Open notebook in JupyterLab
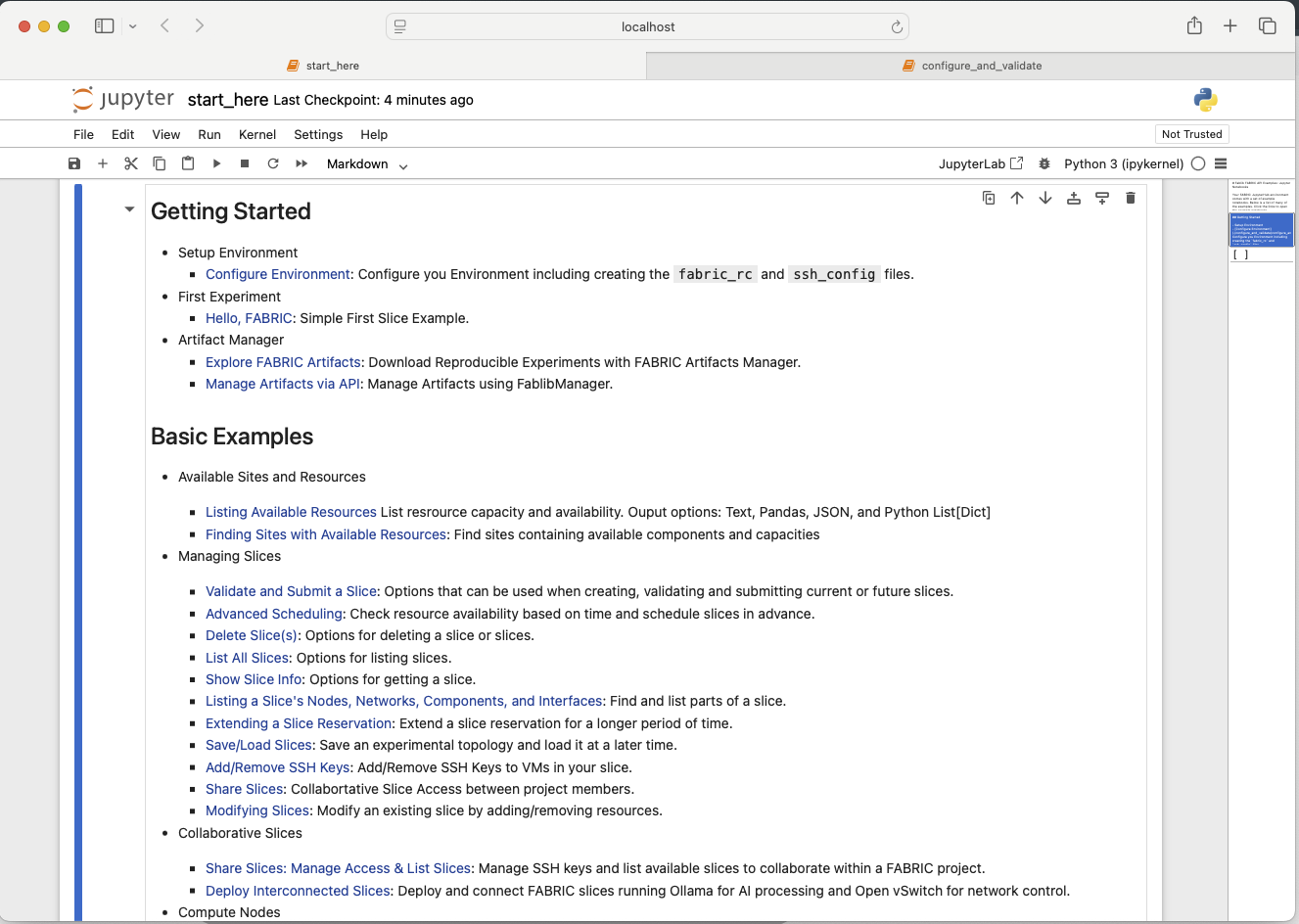This screenshot has width=1299, height=924. pyautogui.click(x=981, y=163)
